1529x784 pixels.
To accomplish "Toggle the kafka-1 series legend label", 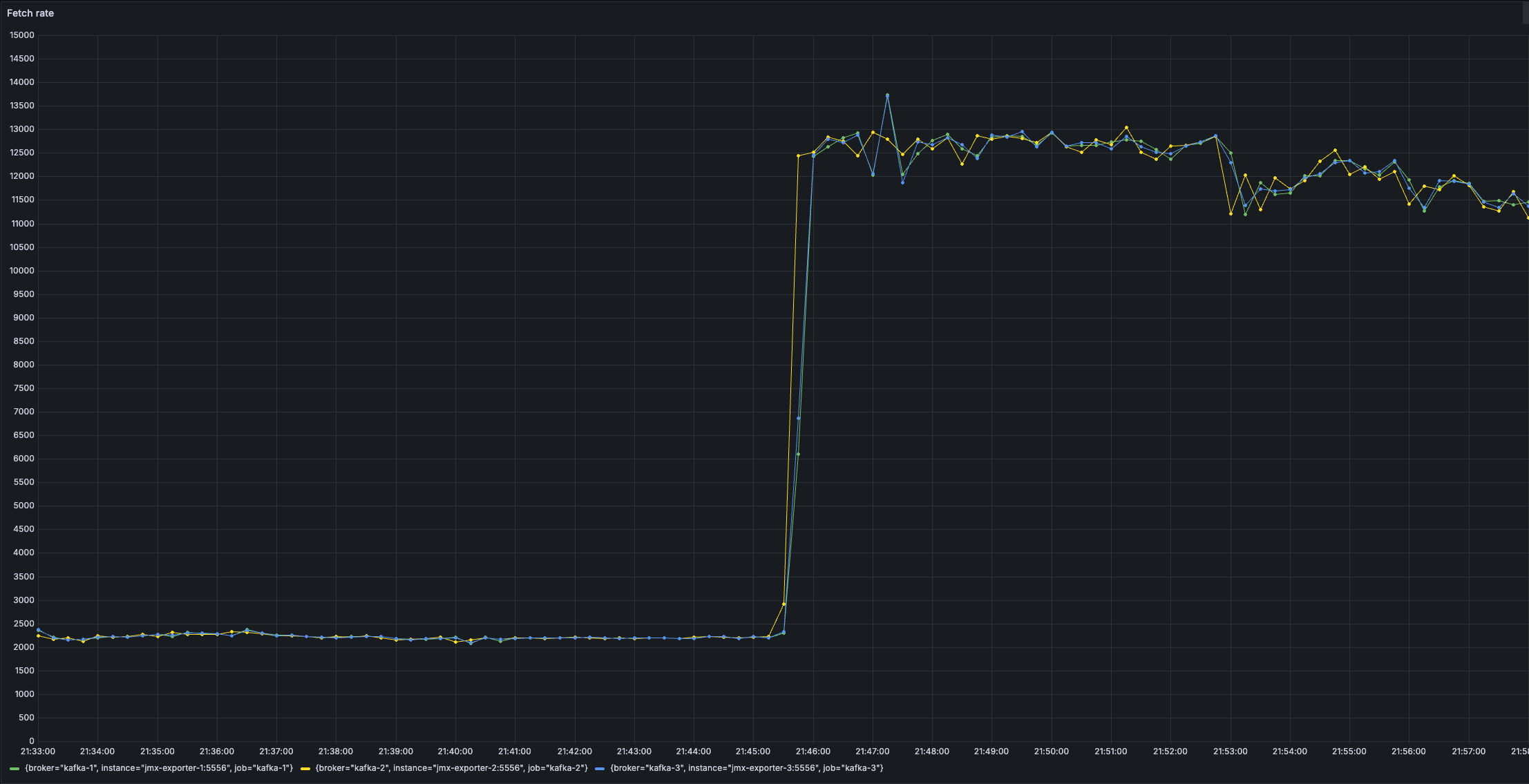I will 159,768.
